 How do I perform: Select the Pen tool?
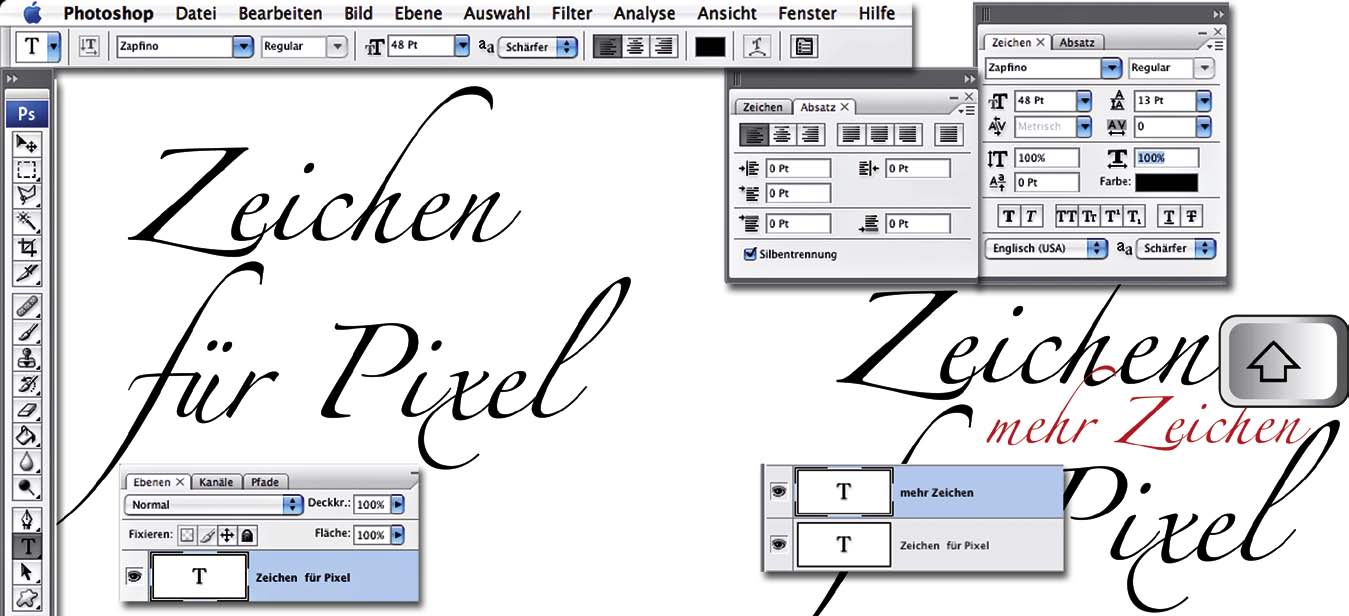pyautogui.click(x=27, y=520)
